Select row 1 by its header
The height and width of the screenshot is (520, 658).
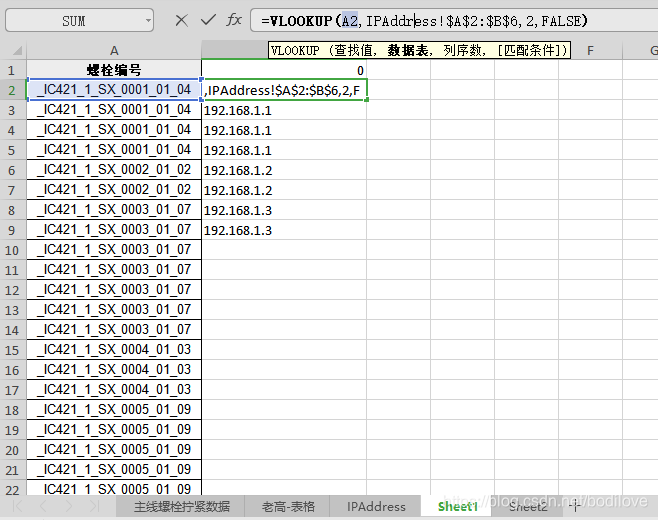point(12,70)
